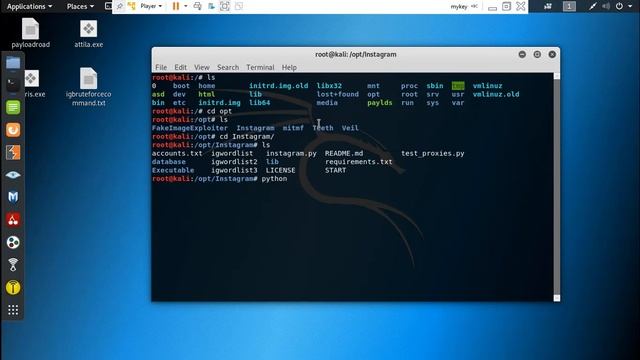Image resolution: width=640 pixels, height=360 pixels.
Task: Open the terminal View menu
Action: click(202, 67)
